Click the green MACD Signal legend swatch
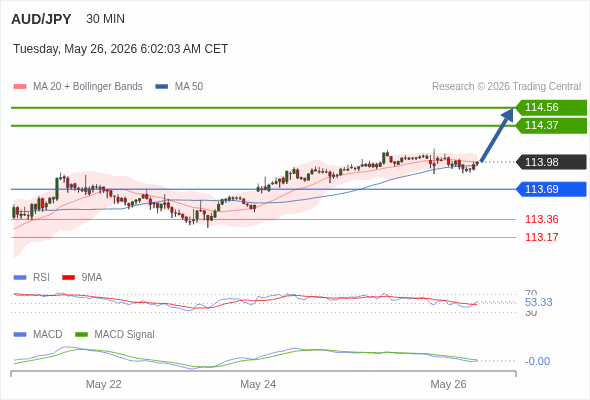 tap(81, 335)
